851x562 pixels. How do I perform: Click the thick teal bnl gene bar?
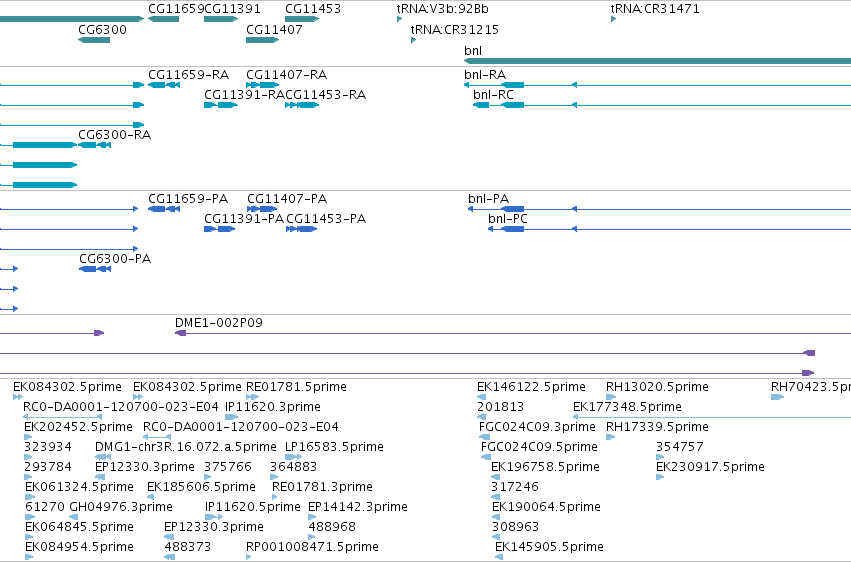tap(657, 61)
